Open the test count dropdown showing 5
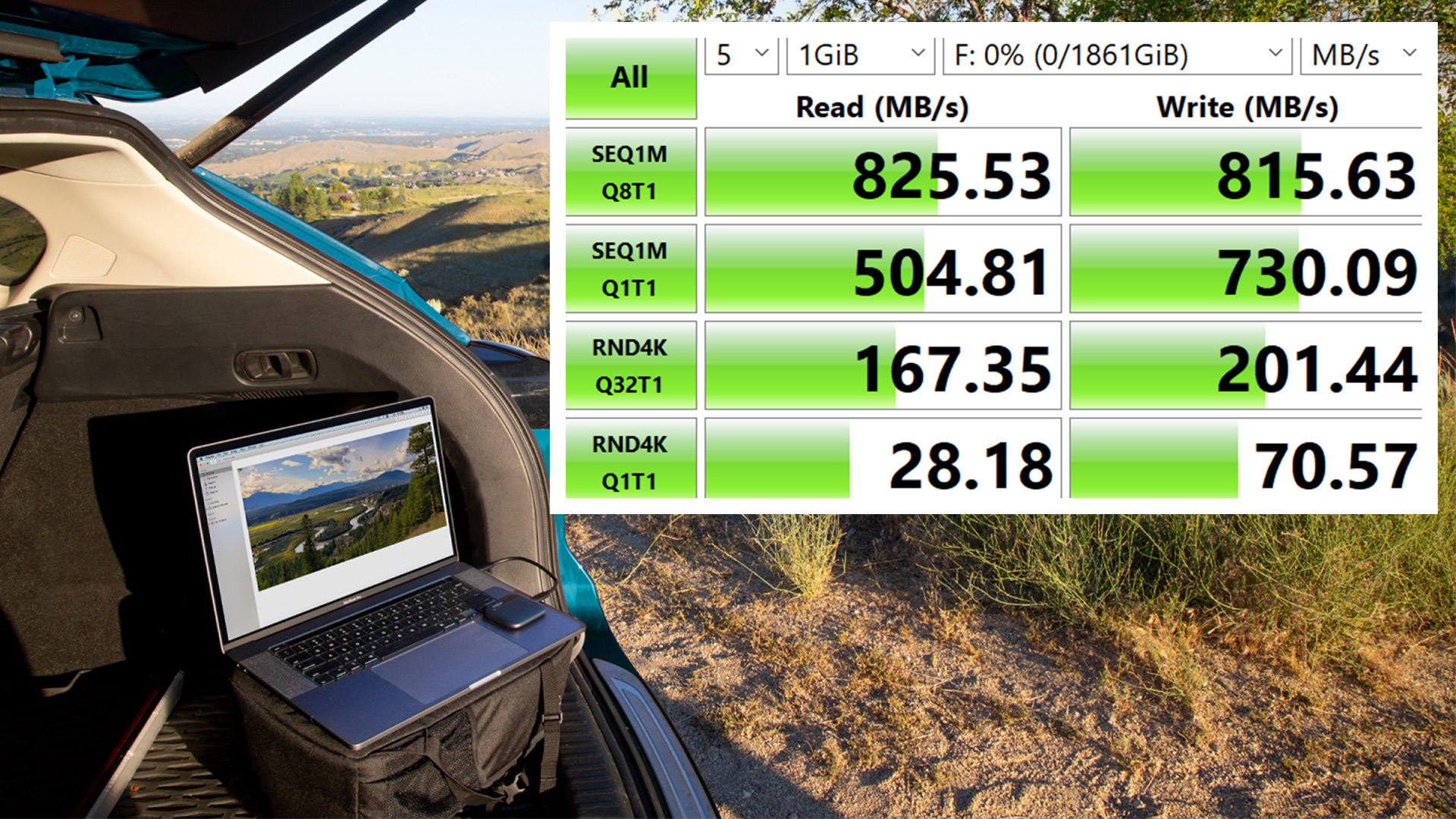Image resolution: width=1456 pixels, height=819 pixels. (x=741, y=55)
